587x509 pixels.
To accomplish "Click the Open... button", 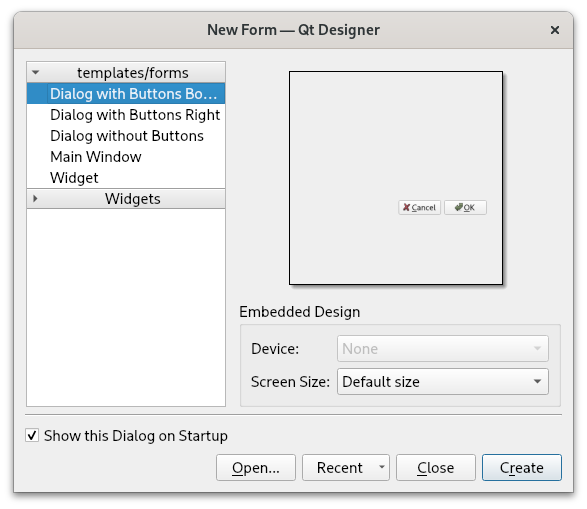I will tap(256, 467).
